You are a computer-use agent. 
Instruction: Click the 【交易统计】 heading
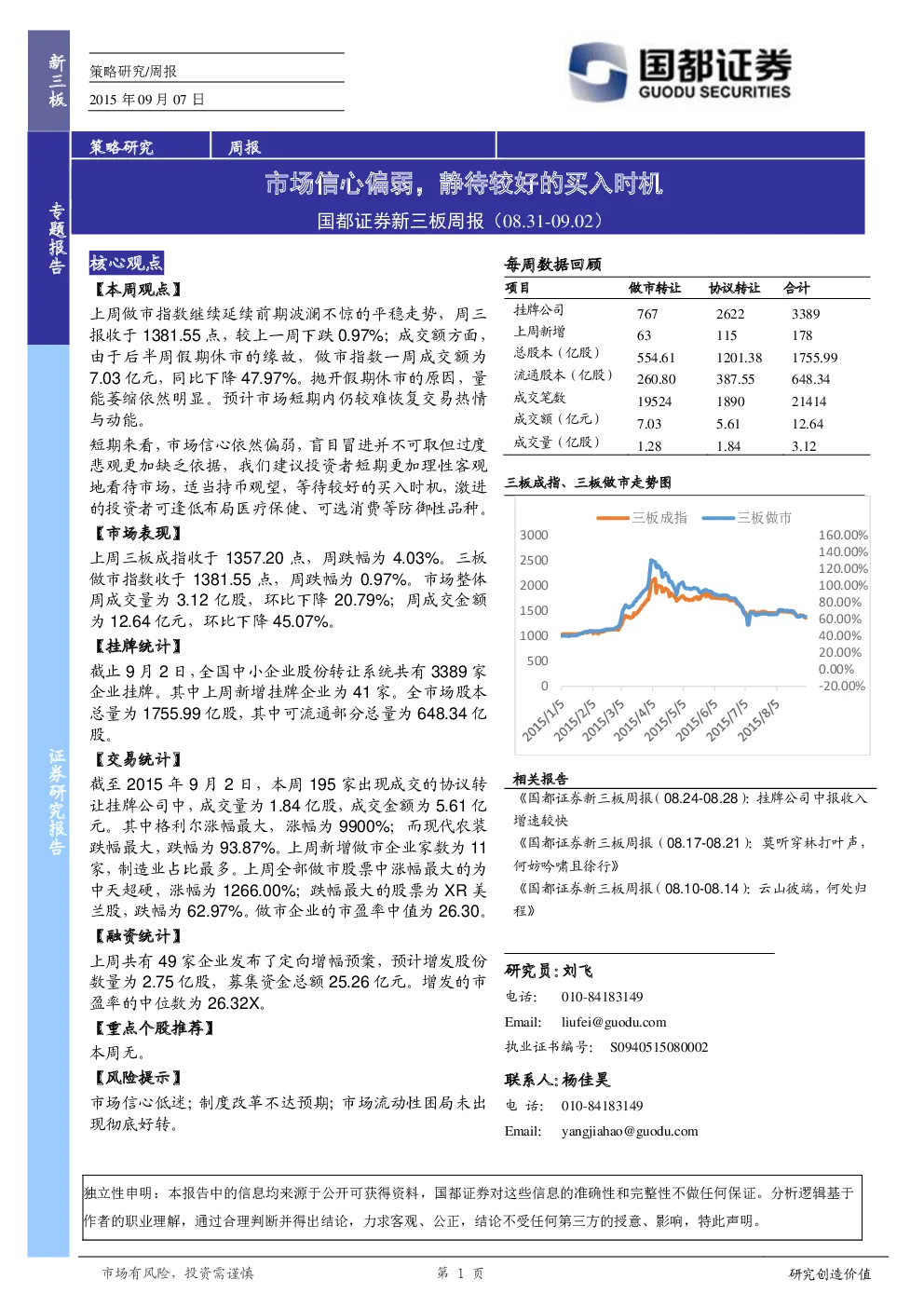pyautogui.click(x=138, y=759)
